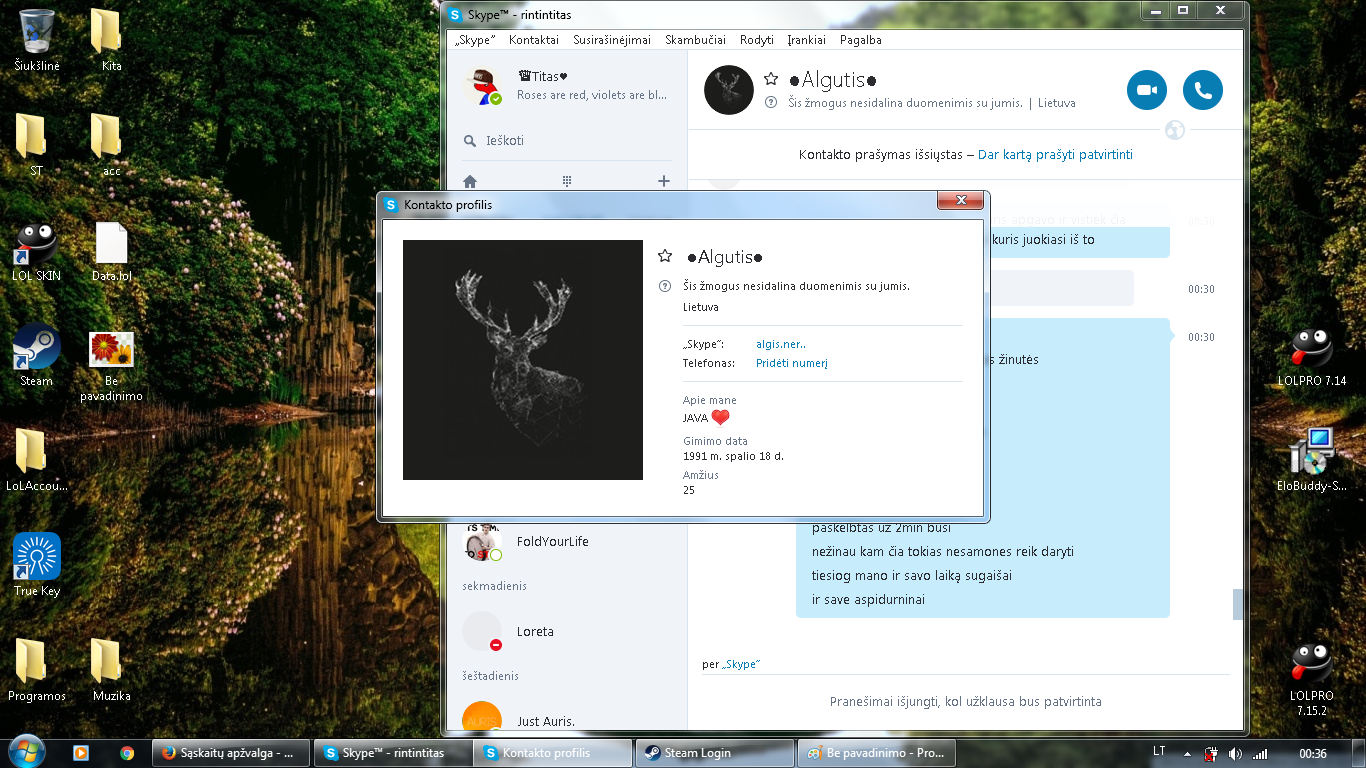Viewport: 1366px width, 768px height.
Task: Switch to Be pavadinimo taskbar button
Action: point(876,753)
